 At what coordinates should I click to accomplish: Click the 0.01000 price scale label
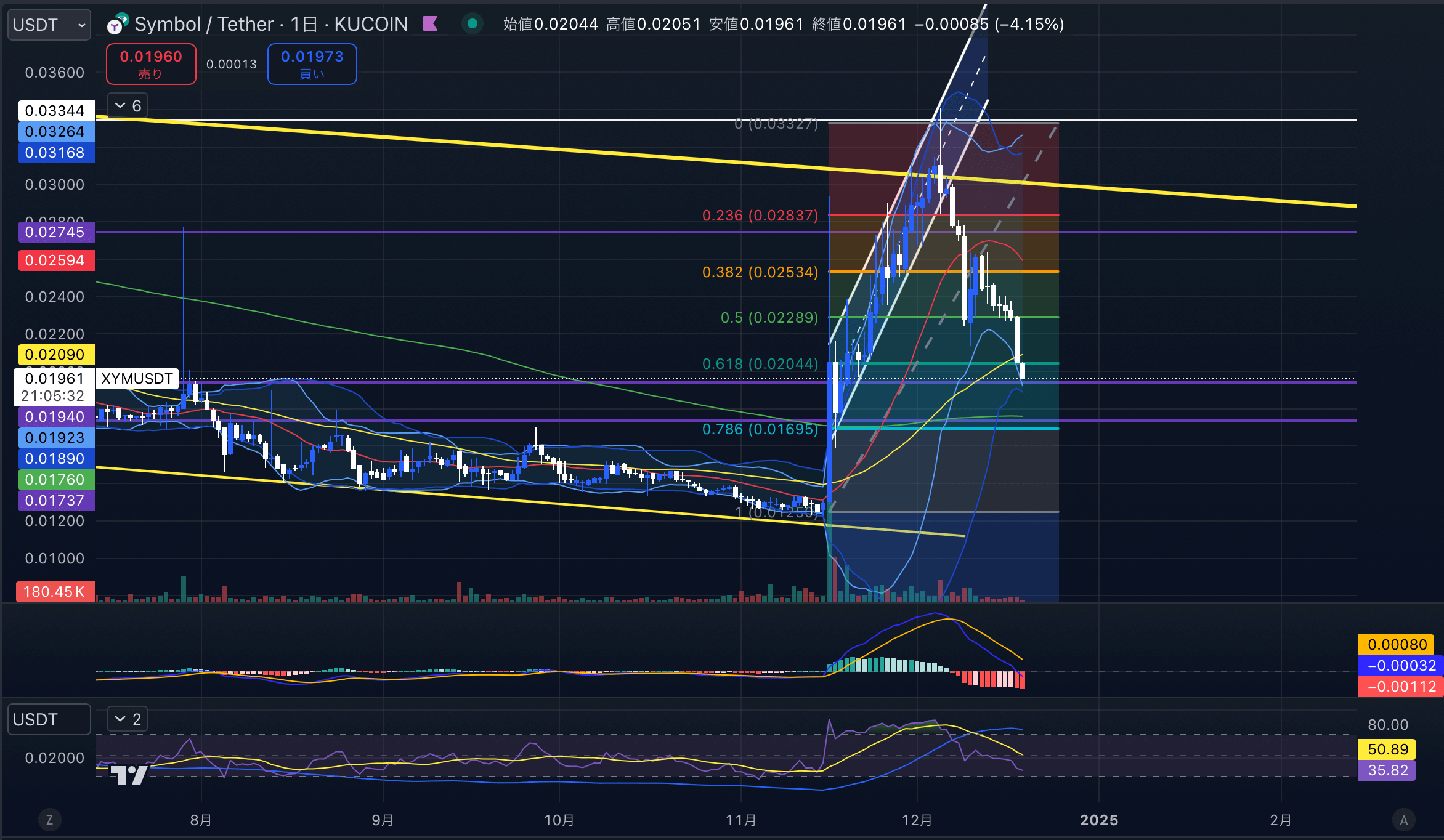pos(55,559)
